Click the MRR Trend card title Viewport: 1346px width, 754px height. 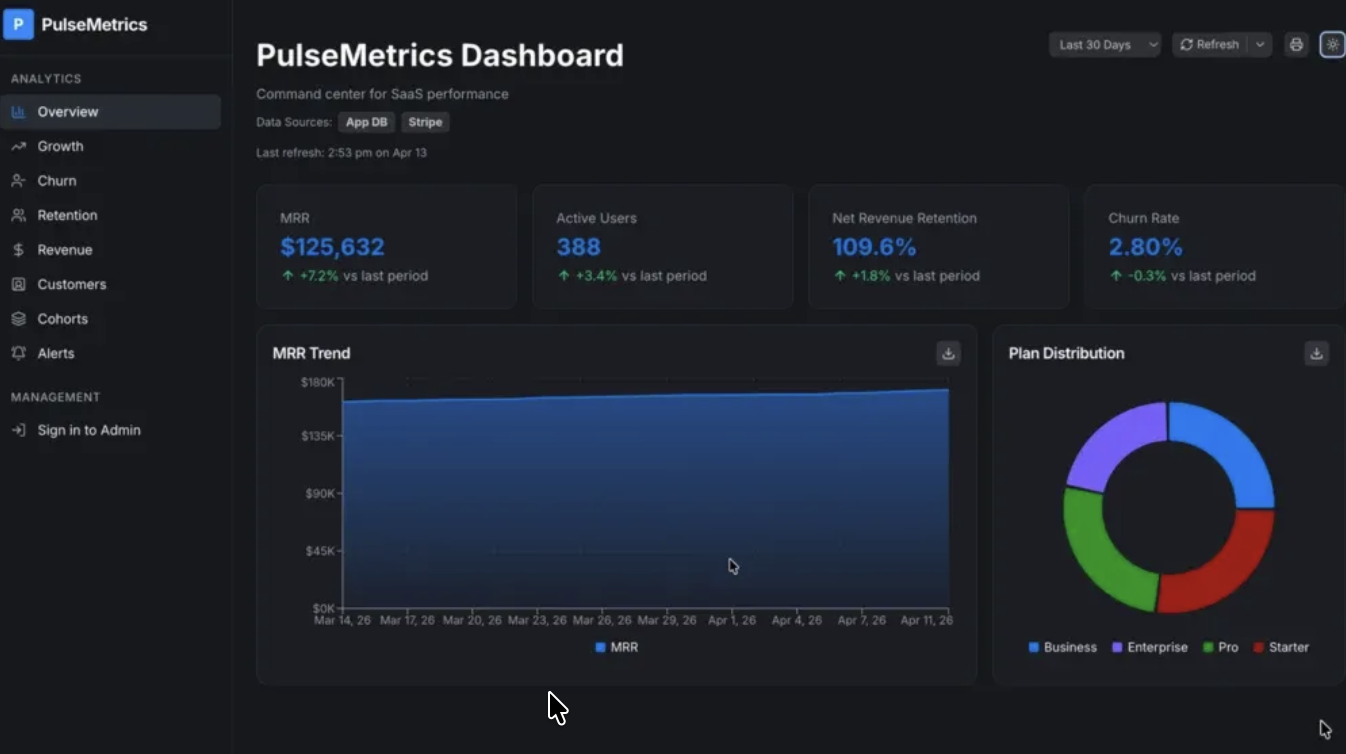[x=311, y=353]
